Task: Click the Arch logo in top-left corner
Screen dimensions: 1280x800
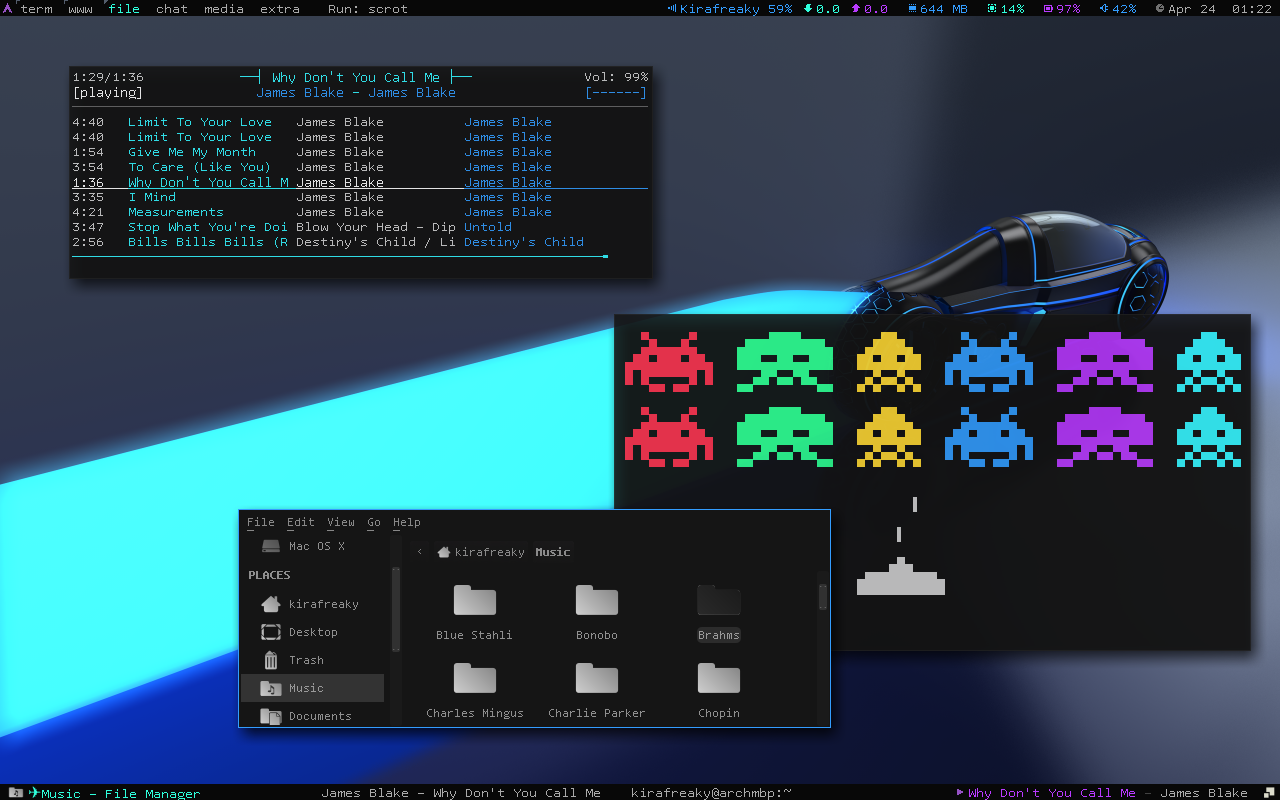Action: tap(8, 8)
